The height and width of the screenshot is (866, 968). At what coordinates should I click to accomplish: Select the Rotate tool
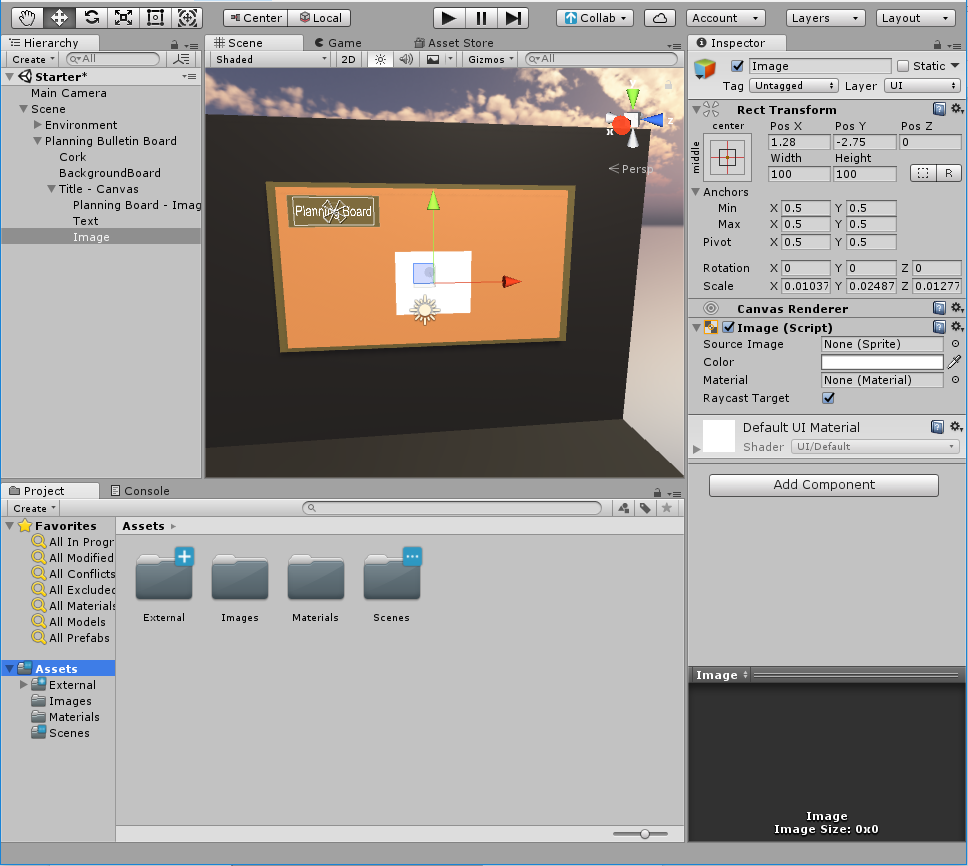(91, 18)
